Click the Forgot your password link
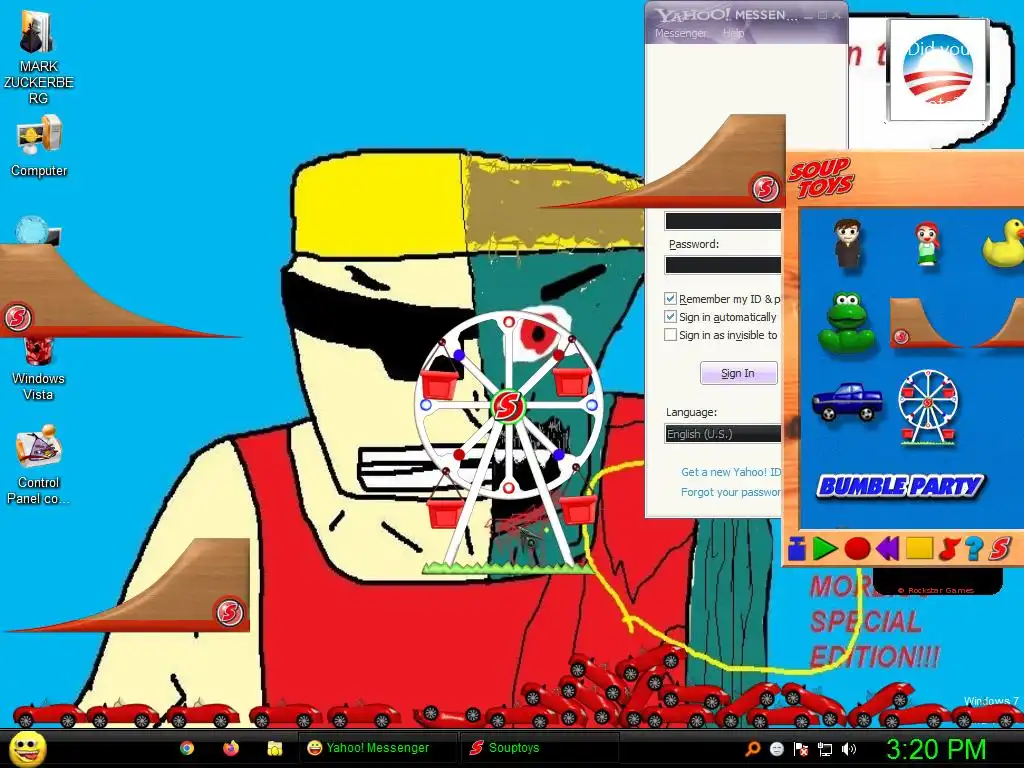This screenshot has height=768, width=1024. (x=731, y=492)
